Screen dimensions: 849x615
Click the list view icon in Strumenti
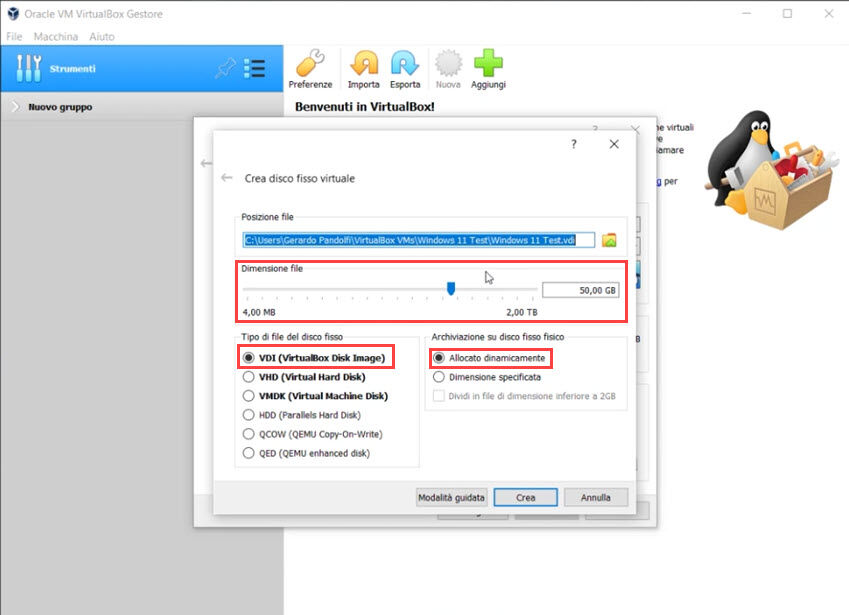click(x=255, y=69)
